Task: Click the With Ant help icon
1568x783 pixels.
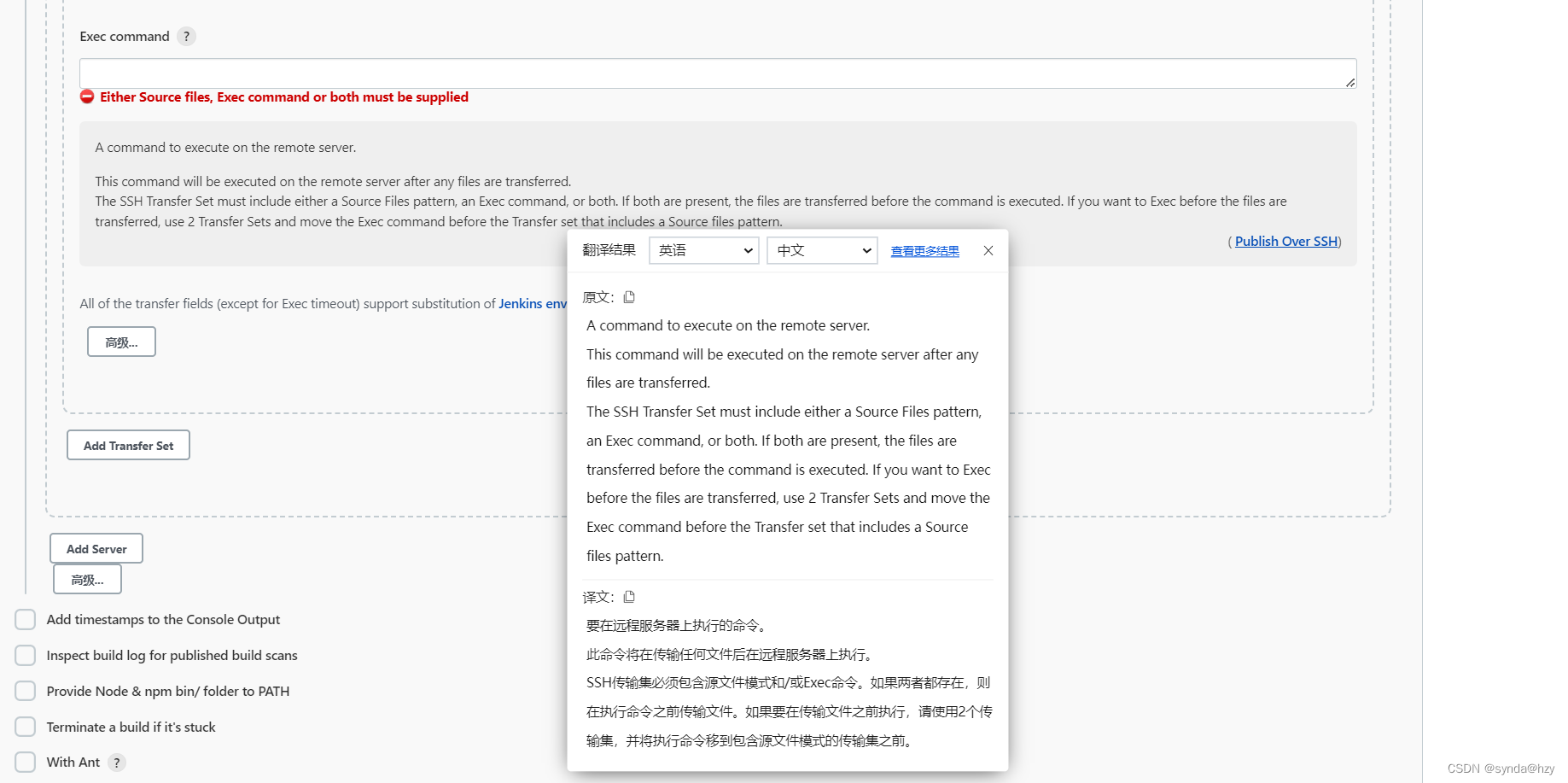Action: [117, 763]
